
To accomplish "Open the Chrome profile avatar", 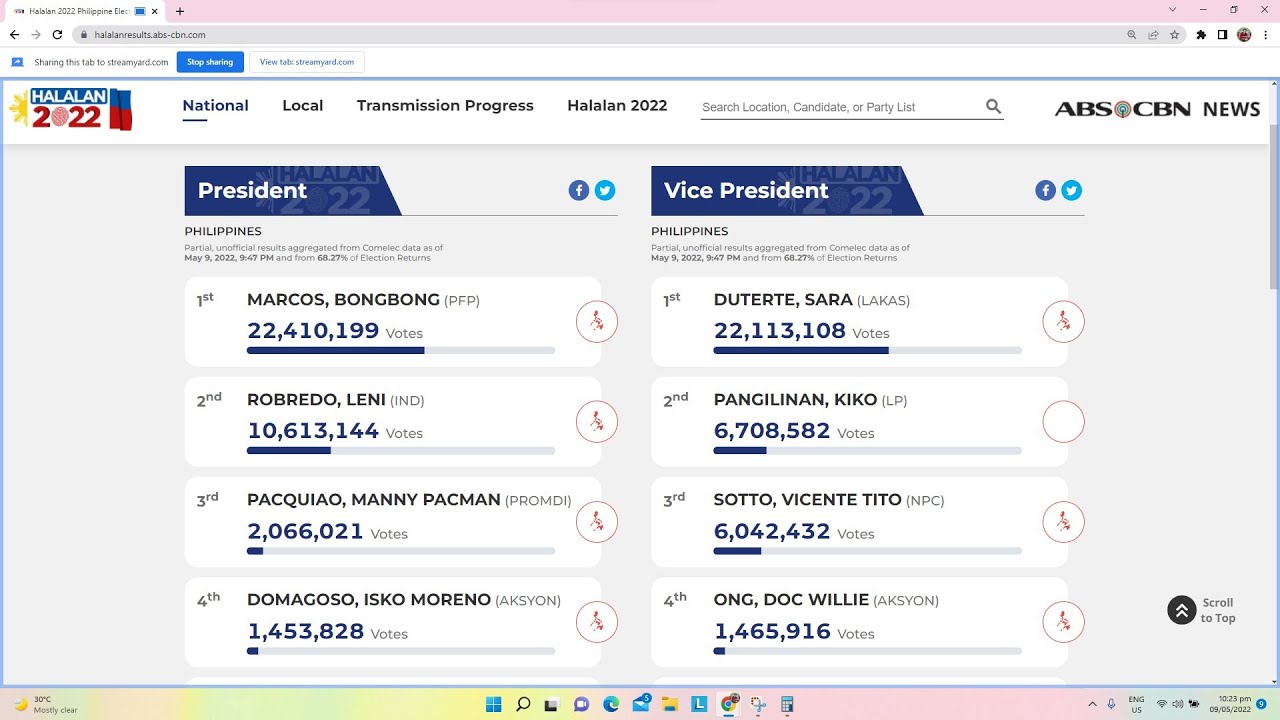I will (x=1244, y=34).
